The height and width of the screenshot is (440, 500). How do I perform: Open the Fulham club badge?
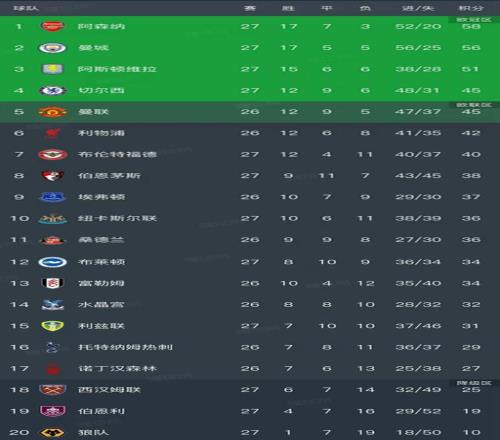point(52,283)
